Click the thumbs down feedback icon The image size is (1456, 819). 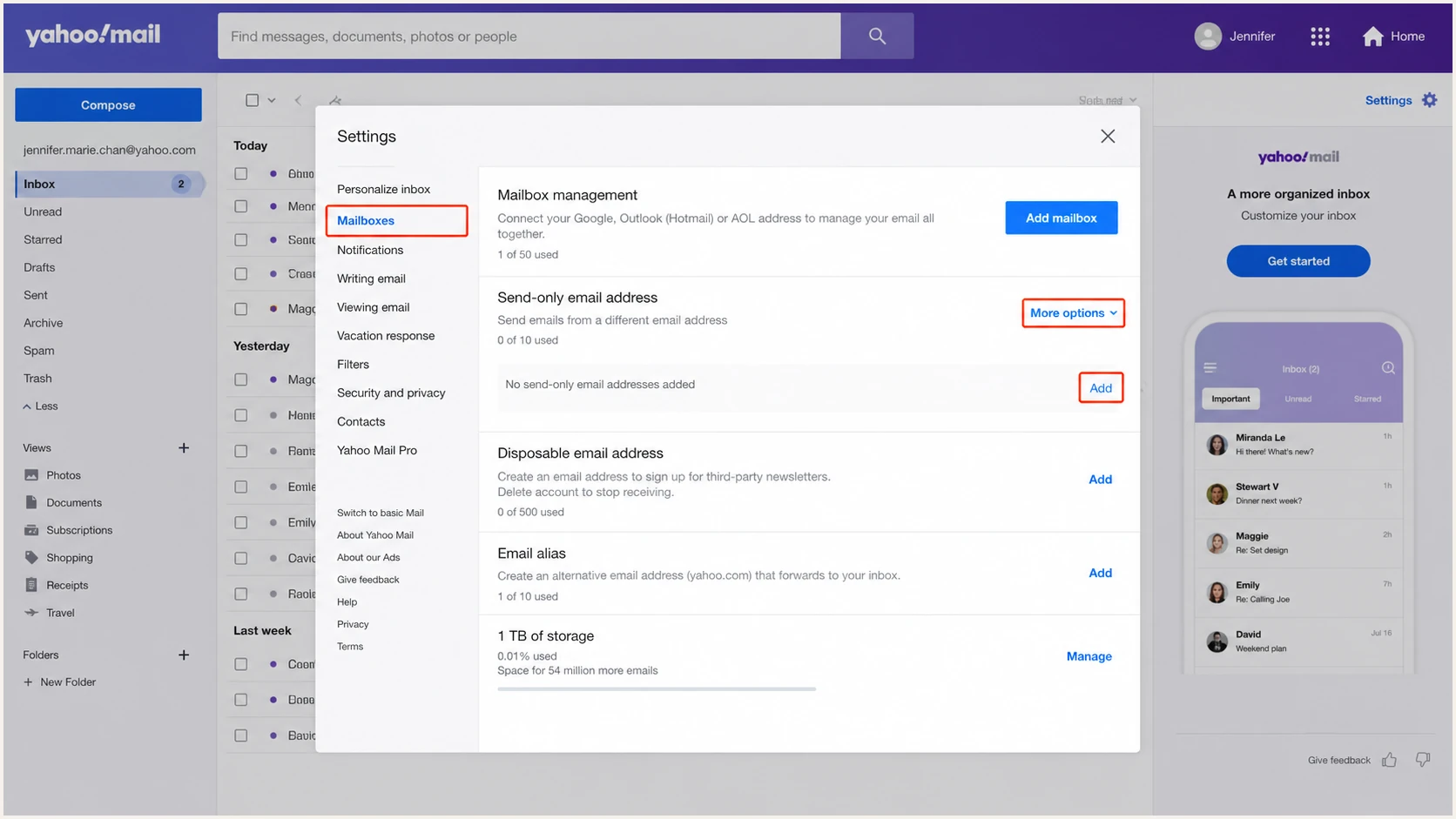pyautogui.click(x=1423, y=761)
